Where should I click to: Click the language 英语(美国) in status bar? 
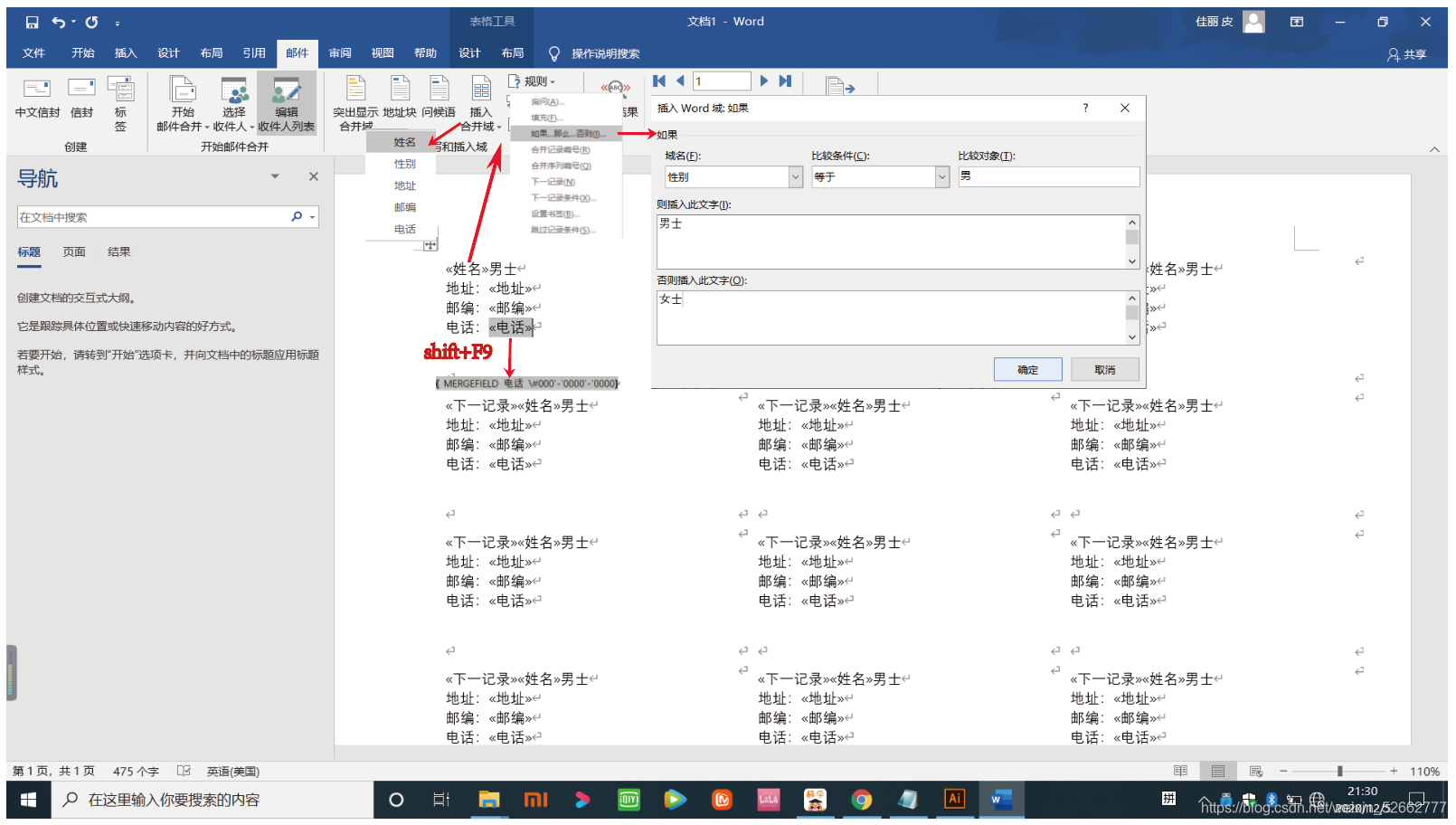point(233,772)
